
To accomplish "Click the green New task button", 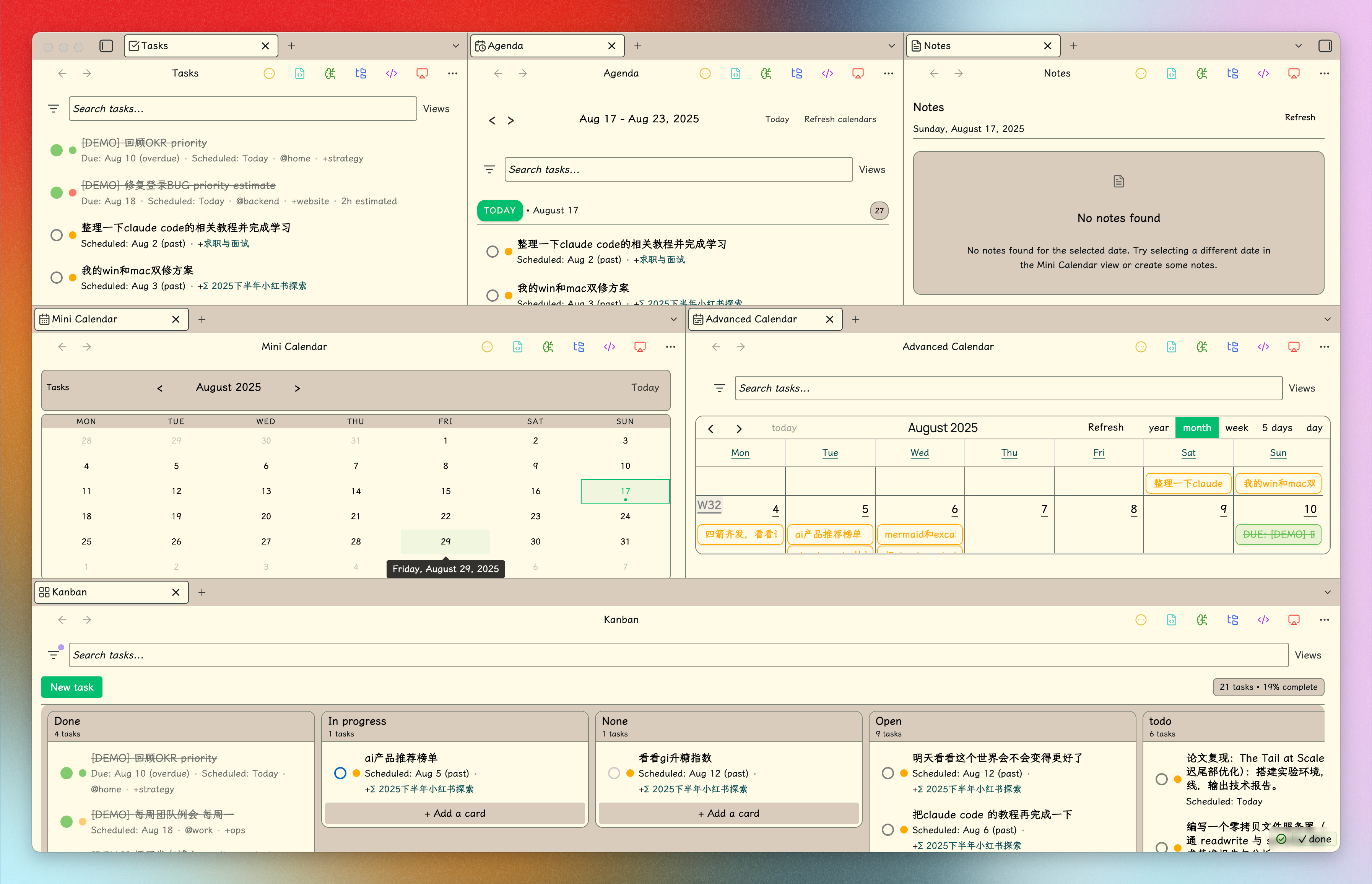I will click(72, 687).
